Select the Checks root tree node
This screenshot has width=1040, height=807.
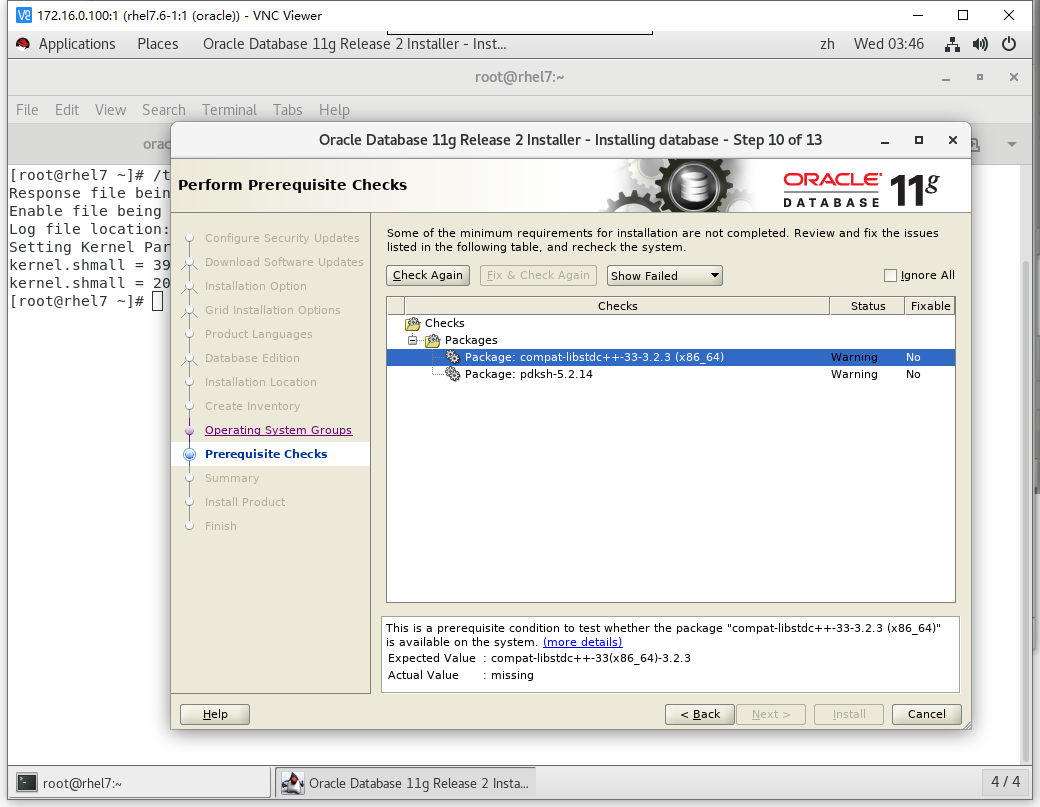tap(444, 324)
